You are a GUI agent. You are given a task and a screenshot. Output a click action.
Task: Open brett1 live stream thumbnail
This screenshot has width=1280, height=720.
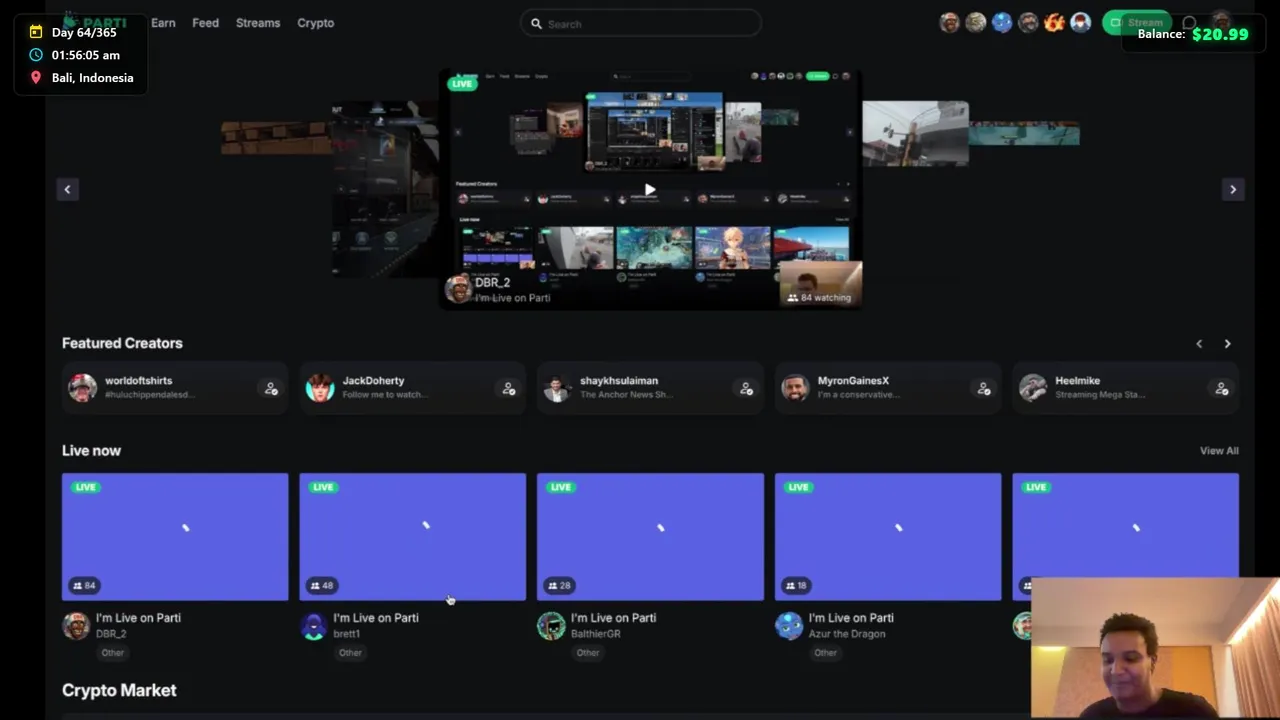[413, 537]
